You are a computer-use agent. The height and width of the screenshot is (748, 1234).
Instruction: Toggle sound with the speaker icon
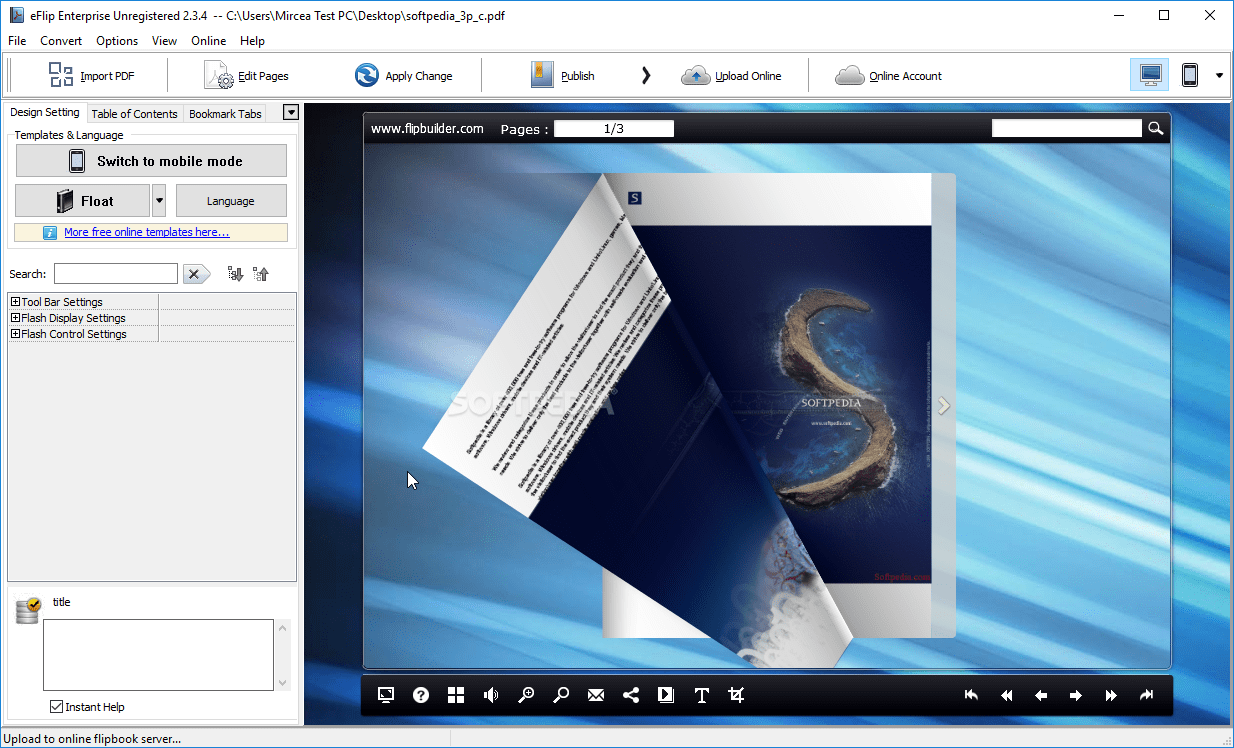(x=491, y=695)
